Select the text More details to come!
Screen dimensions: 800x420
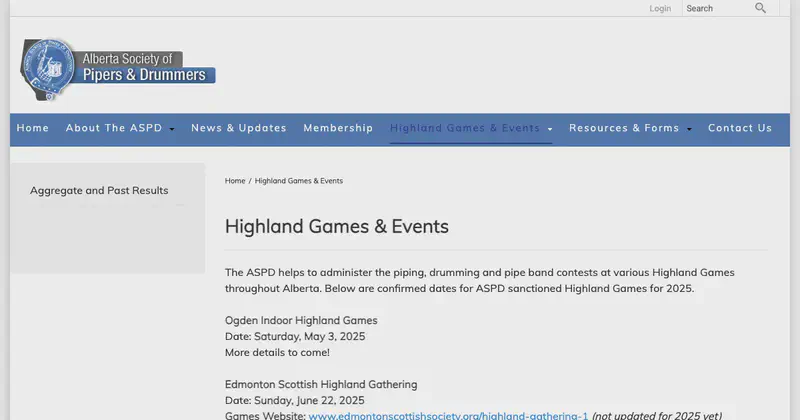pyautogui.click(x=277, y=352)
